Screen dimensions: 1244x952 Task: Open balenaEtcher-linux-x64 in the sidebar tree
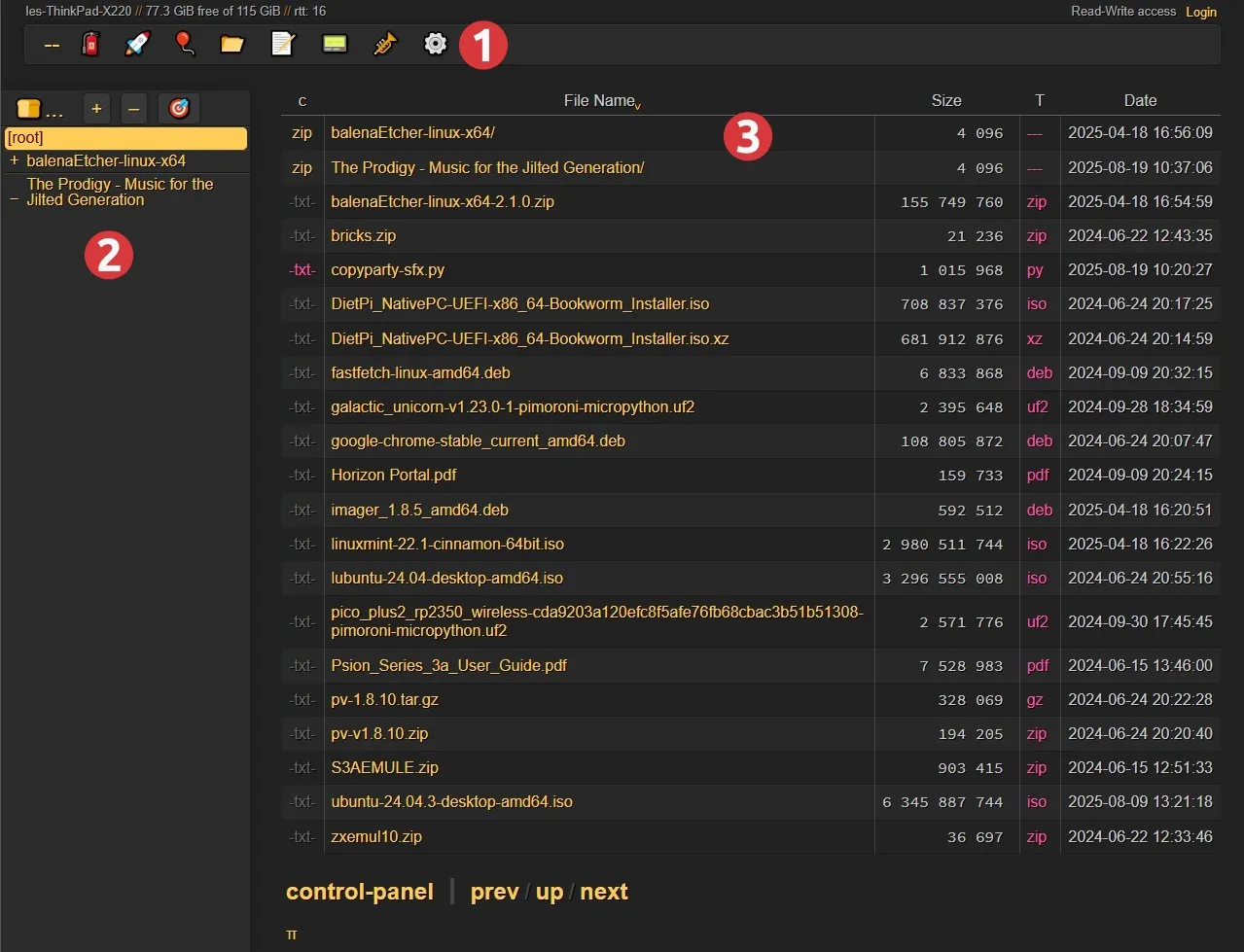click(x=106, y=160)
